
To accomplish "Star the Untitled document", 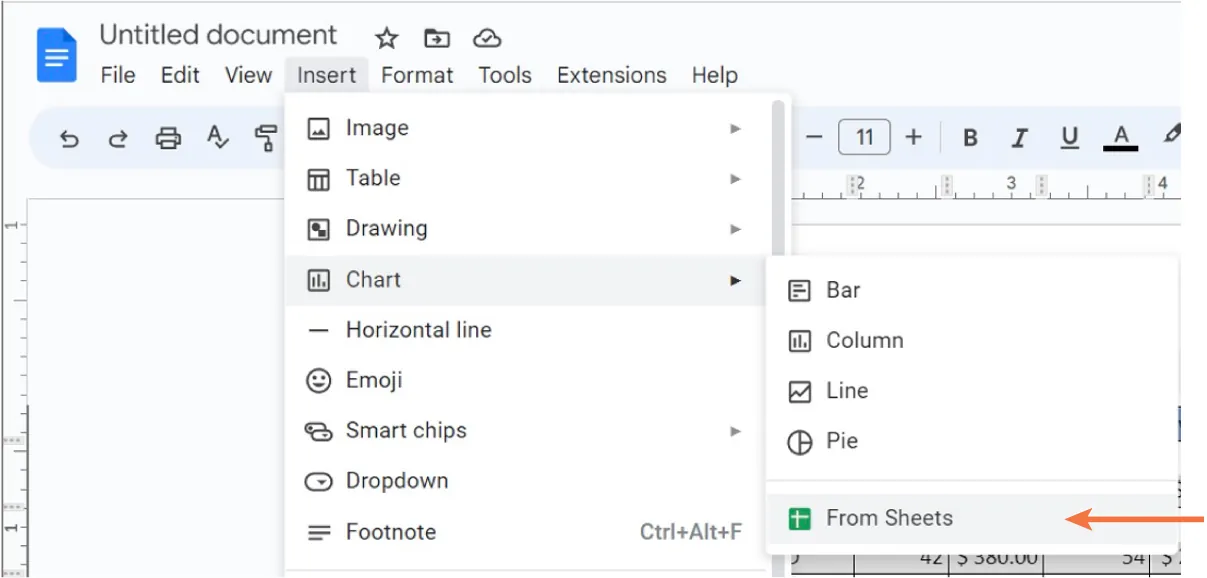I will (x=386, y=39).
